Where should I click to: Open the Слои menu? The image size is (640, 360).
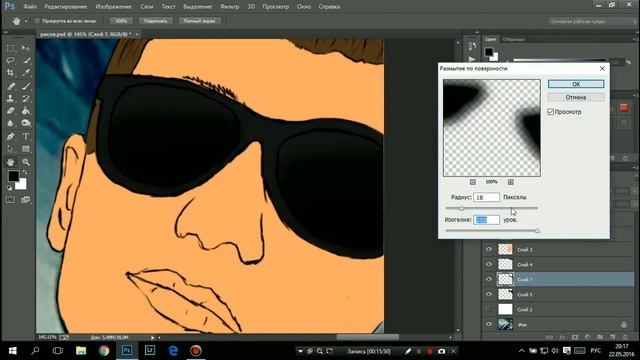click(x=147, y=7)
